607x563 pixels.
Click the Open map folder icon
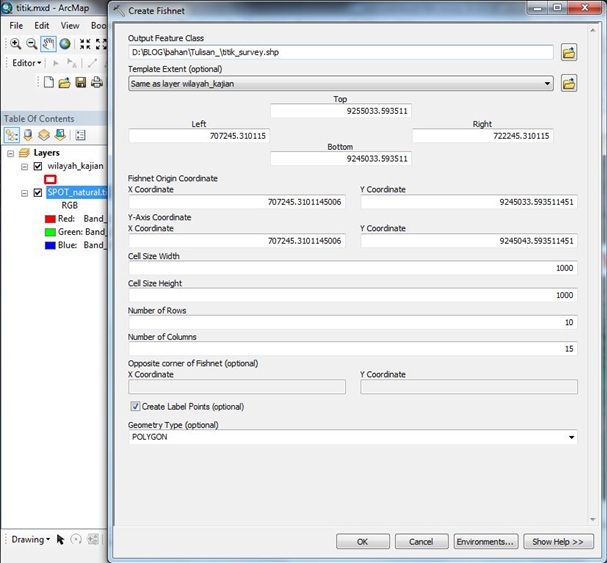click(65, 82)
